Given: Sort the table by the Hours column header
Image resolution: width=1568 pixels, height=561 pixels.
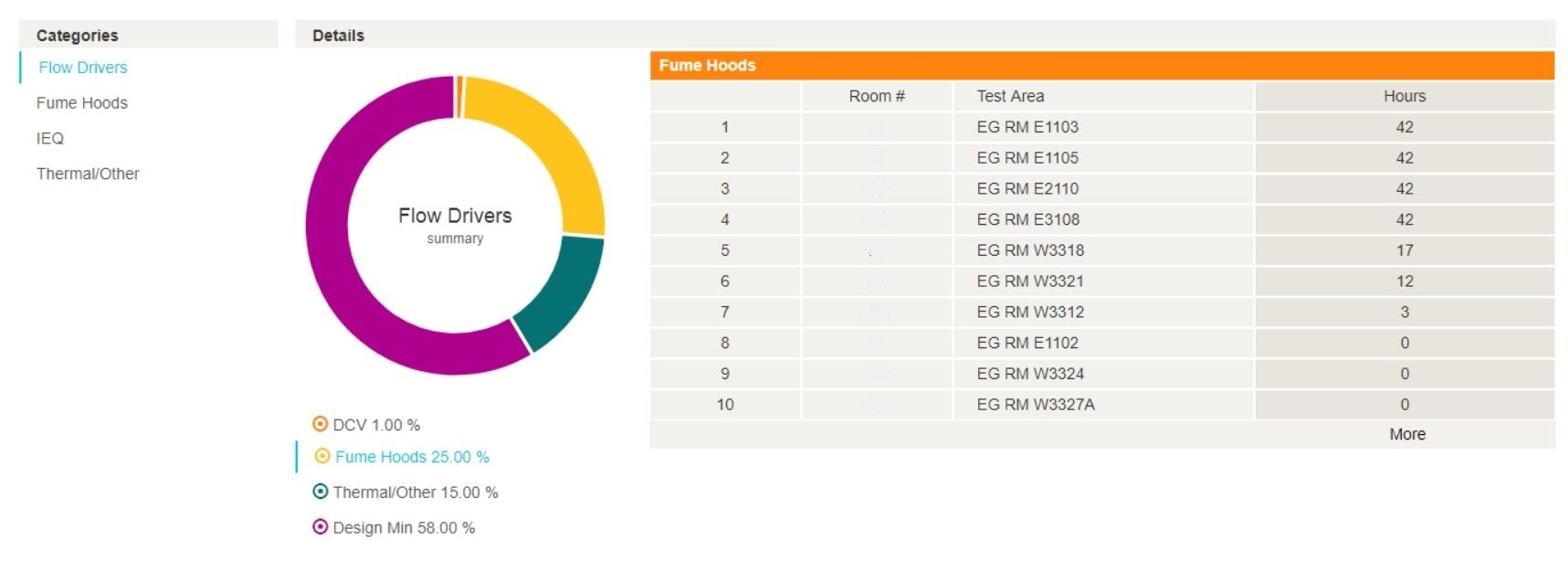Looking at the screenshot, I should 1404,96.
